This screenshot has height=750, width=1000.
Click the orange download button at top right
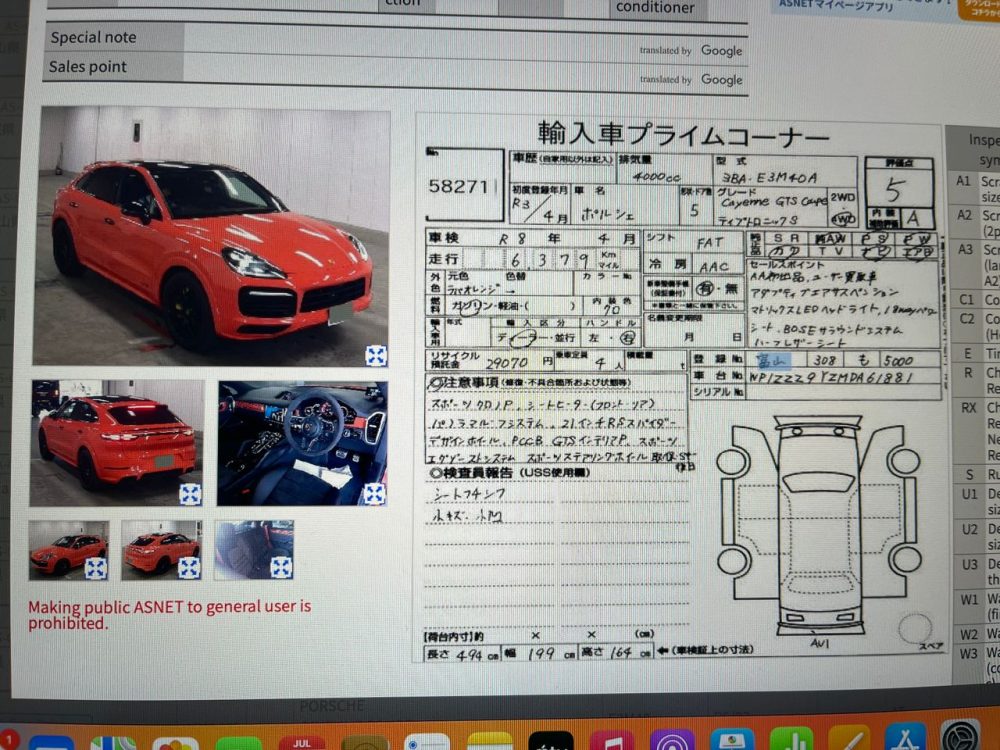click(x=978, y=9)
